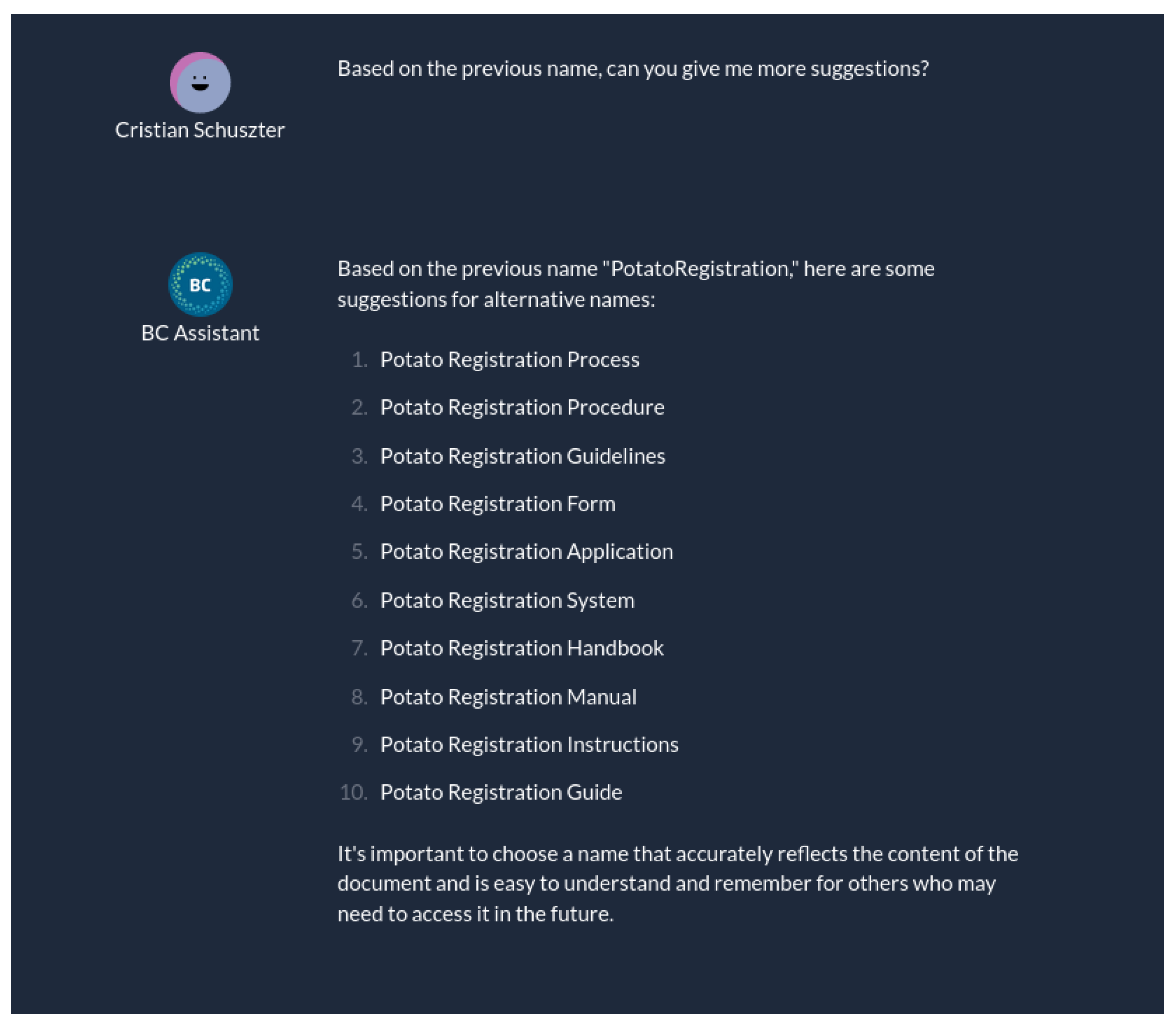
Task: Click the list number '10.' marker
Action: [353, 792]
